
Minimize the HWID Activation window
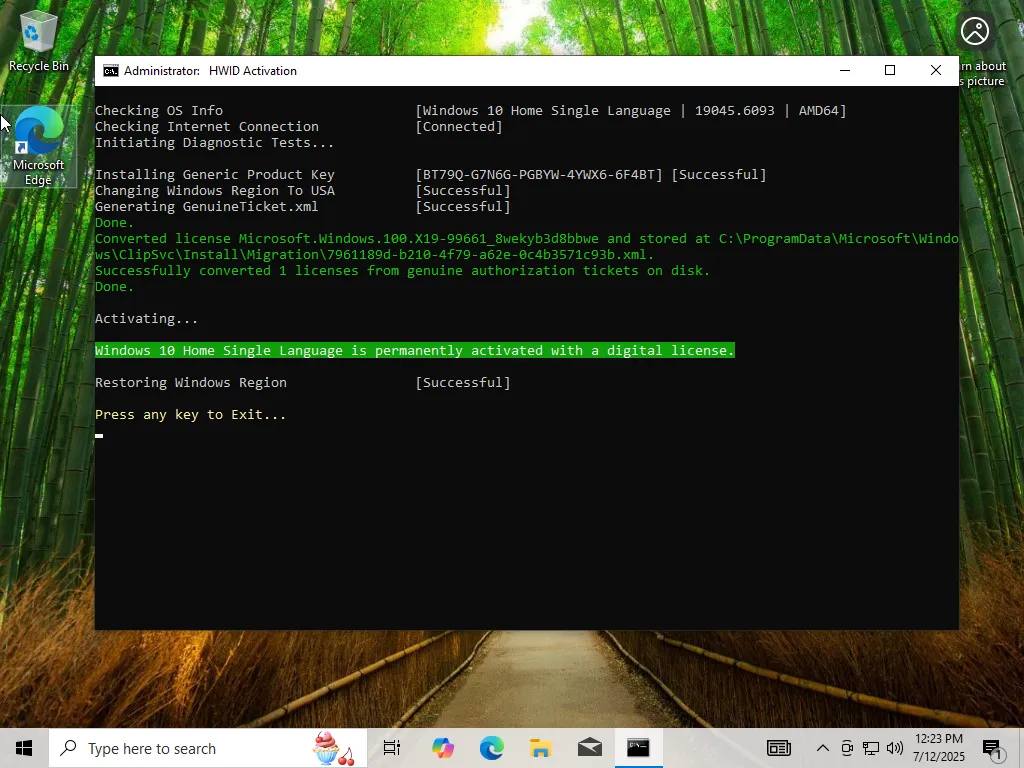coord(844,71)
